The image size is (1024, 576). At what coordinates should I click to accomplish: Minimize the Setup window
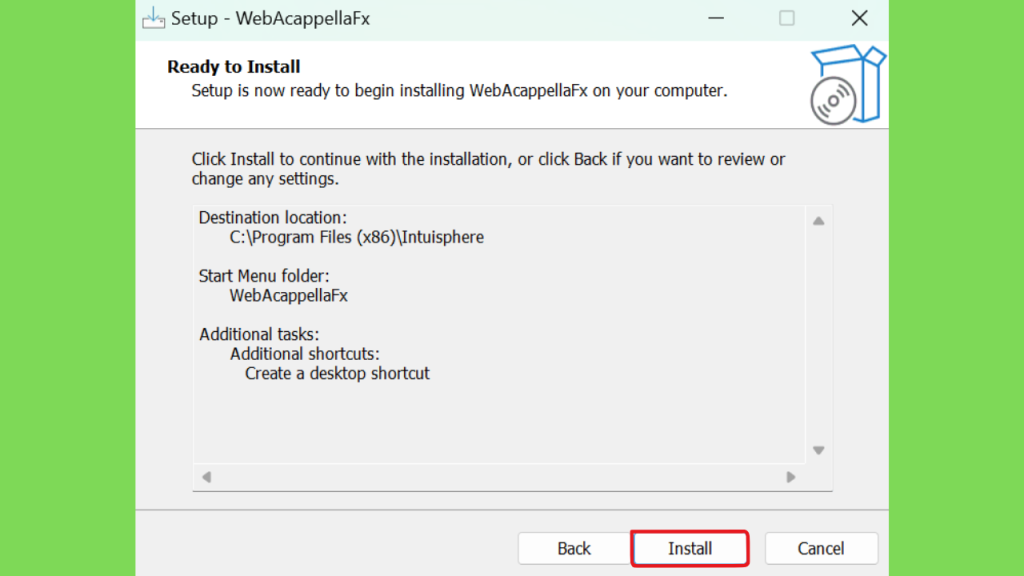(x=716, y=18)
